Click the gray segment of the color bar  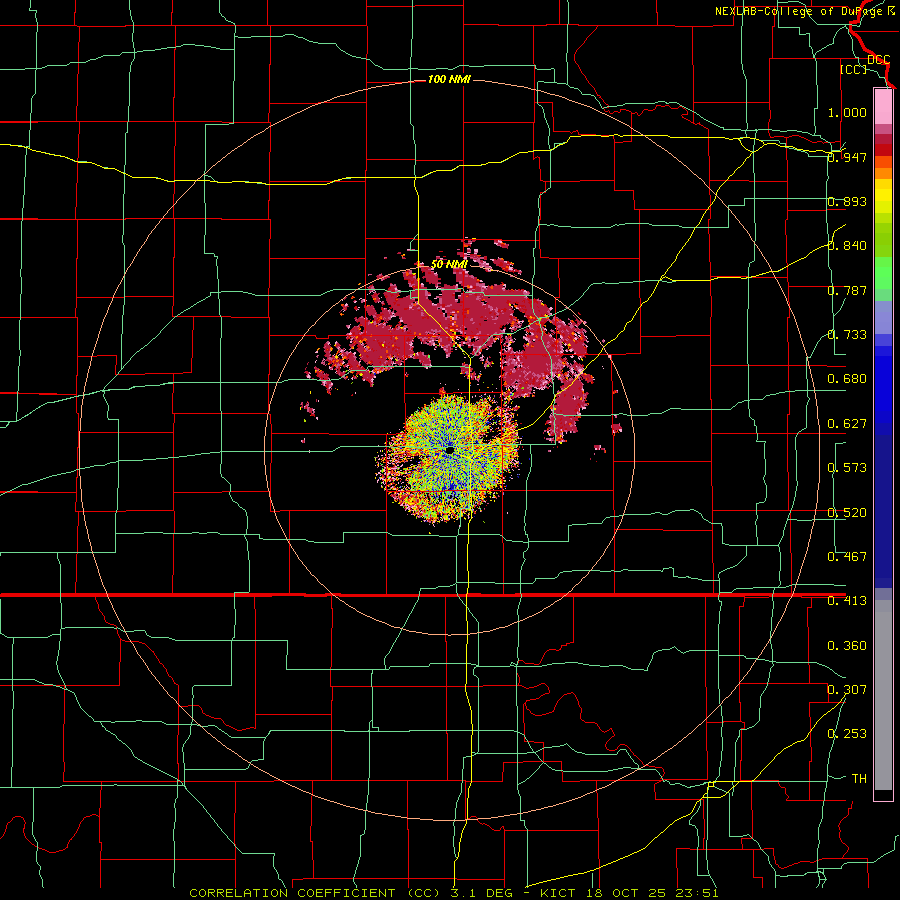click(883, 695)
